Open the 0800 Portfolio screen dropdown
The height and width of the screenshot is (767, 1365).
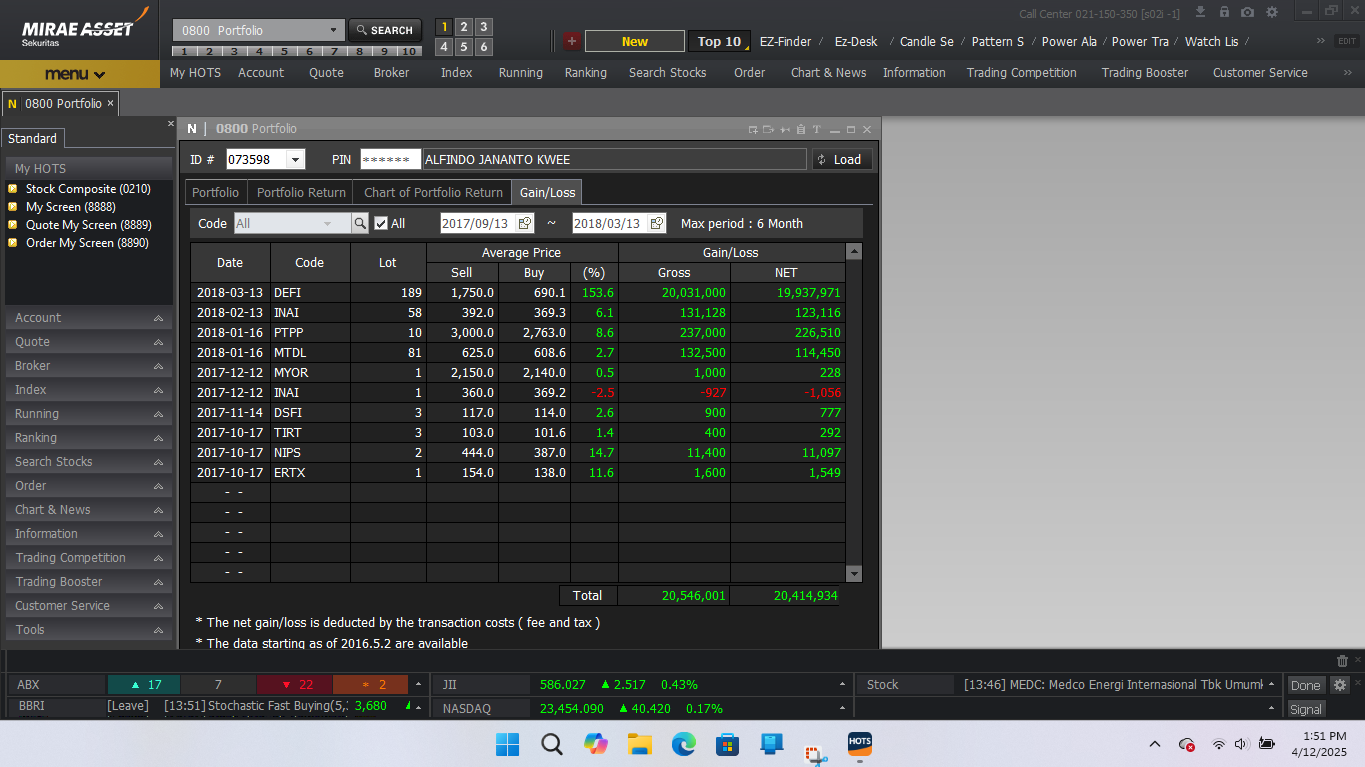click(333, 30)
